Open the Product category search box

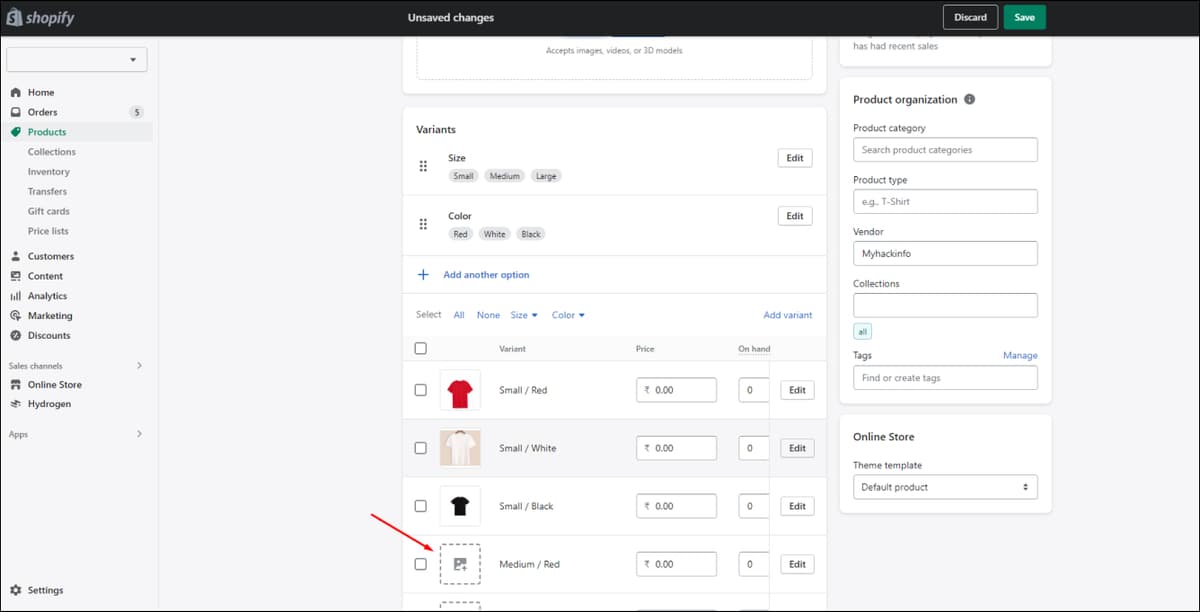click(945, 150)
